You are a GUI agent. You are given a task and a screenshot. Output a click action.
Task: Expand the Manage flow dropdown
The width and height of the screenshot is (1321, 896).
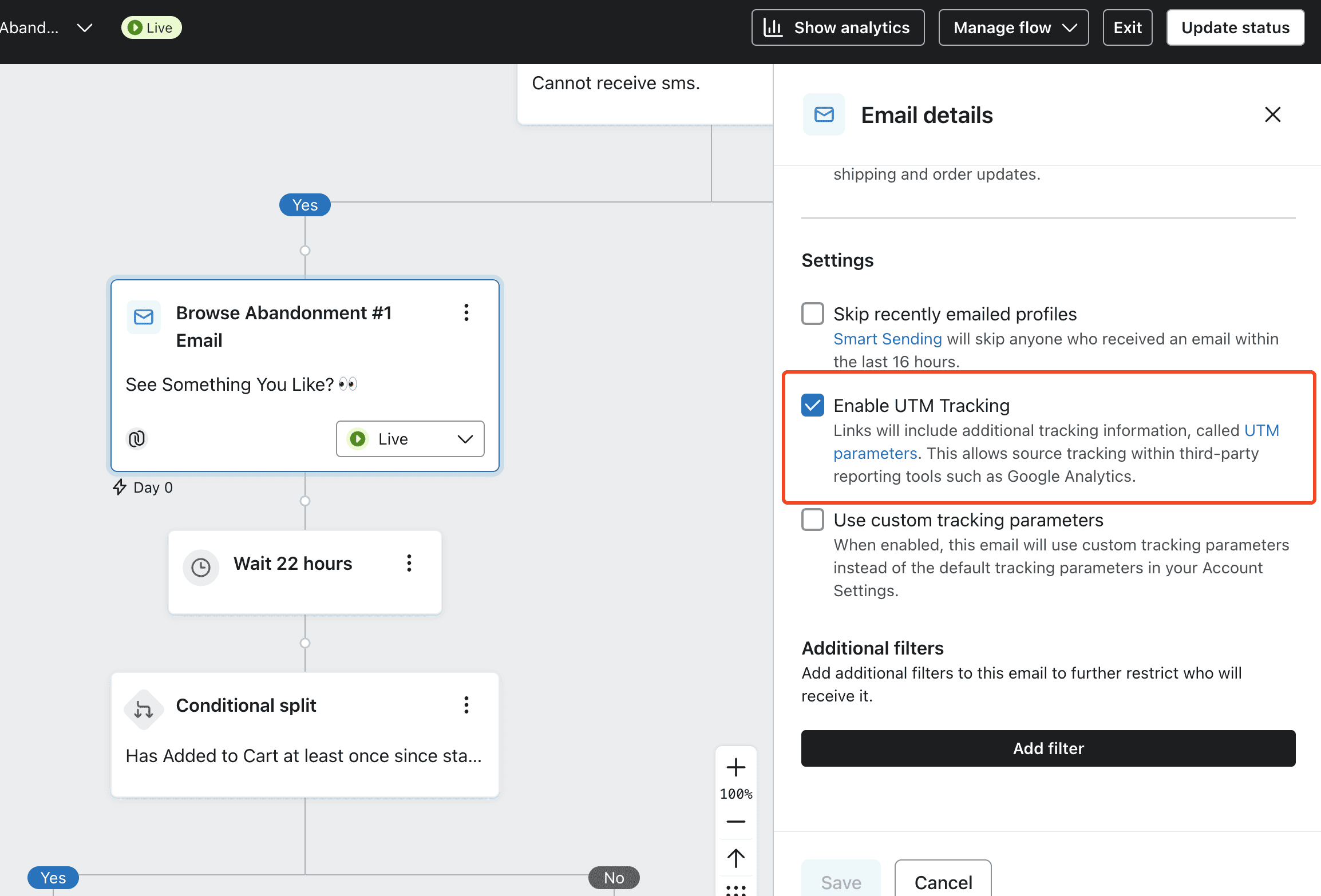1013,27
